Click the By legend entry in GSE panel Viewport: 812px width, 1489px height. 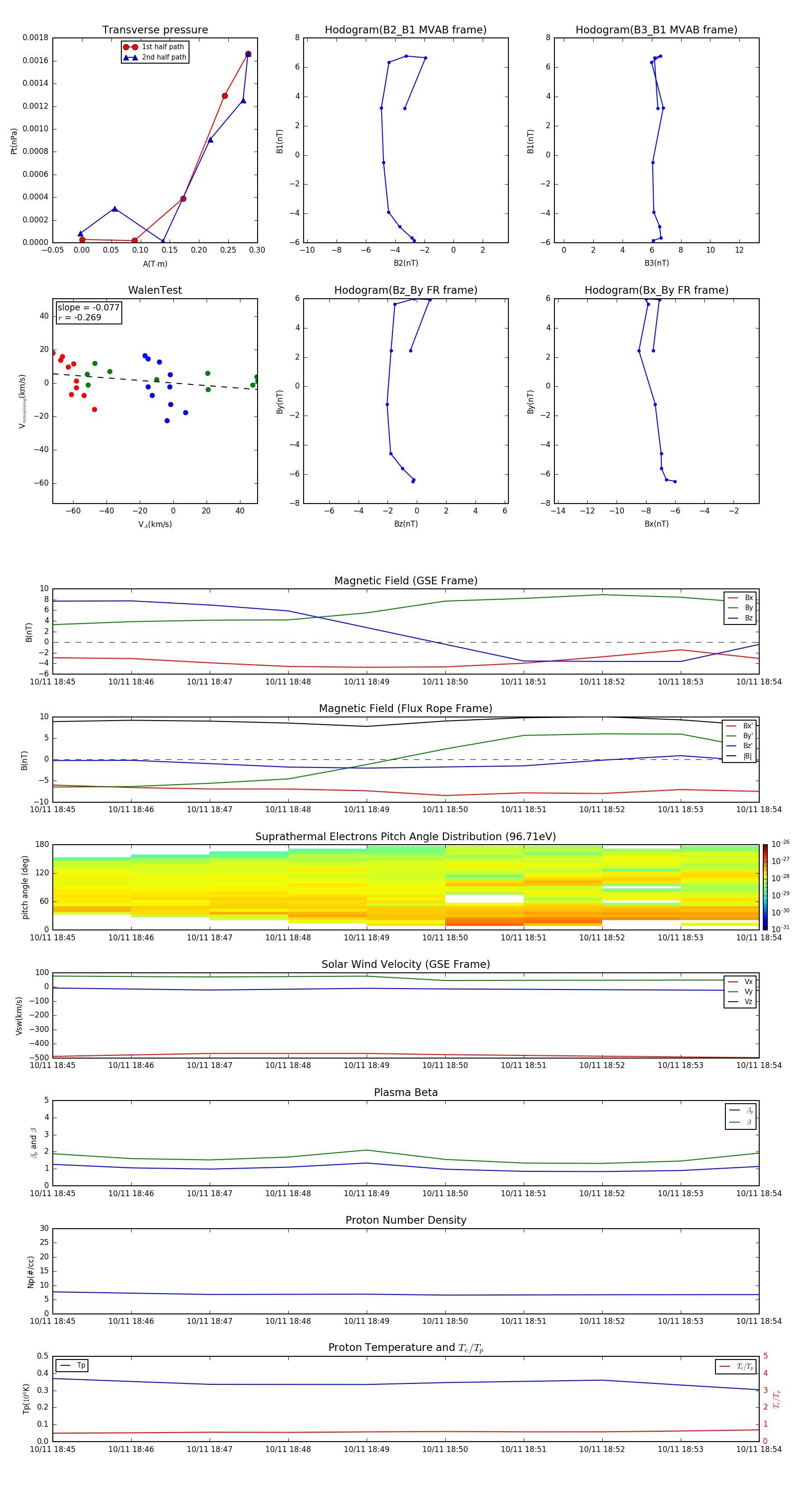click(x=740, y=608)
